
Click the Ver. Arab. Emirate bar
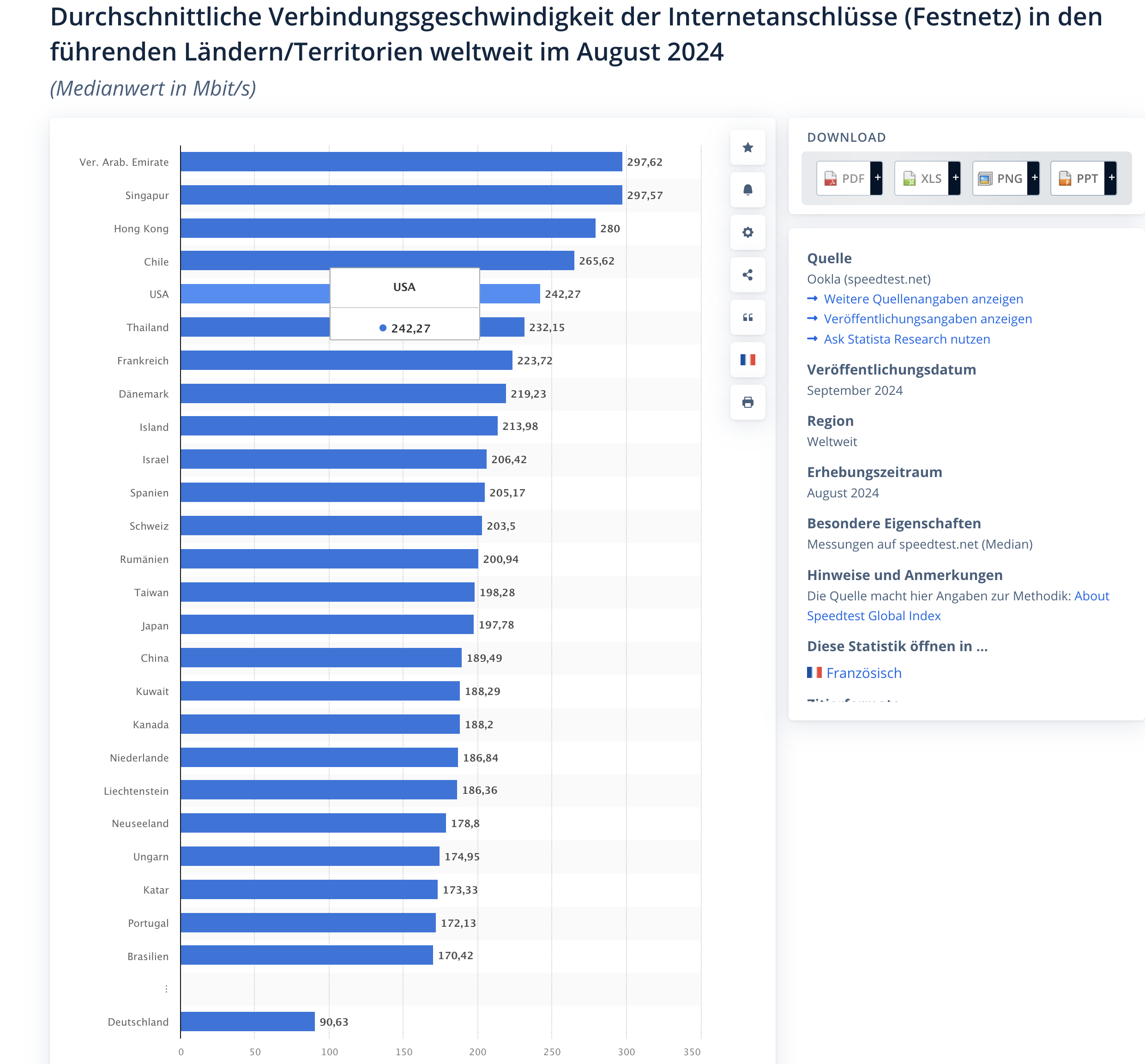tap(401, 162)
